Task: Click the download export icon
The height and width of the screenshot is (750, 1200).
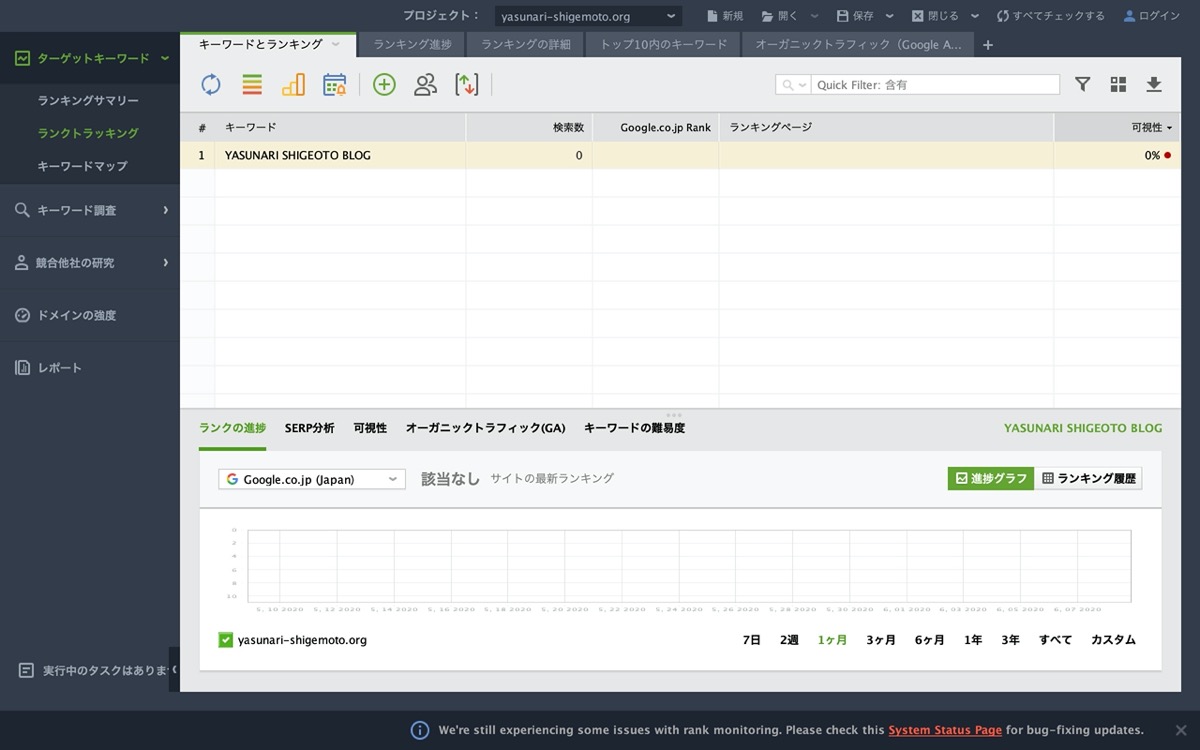Action: [x=1154, y=85]
